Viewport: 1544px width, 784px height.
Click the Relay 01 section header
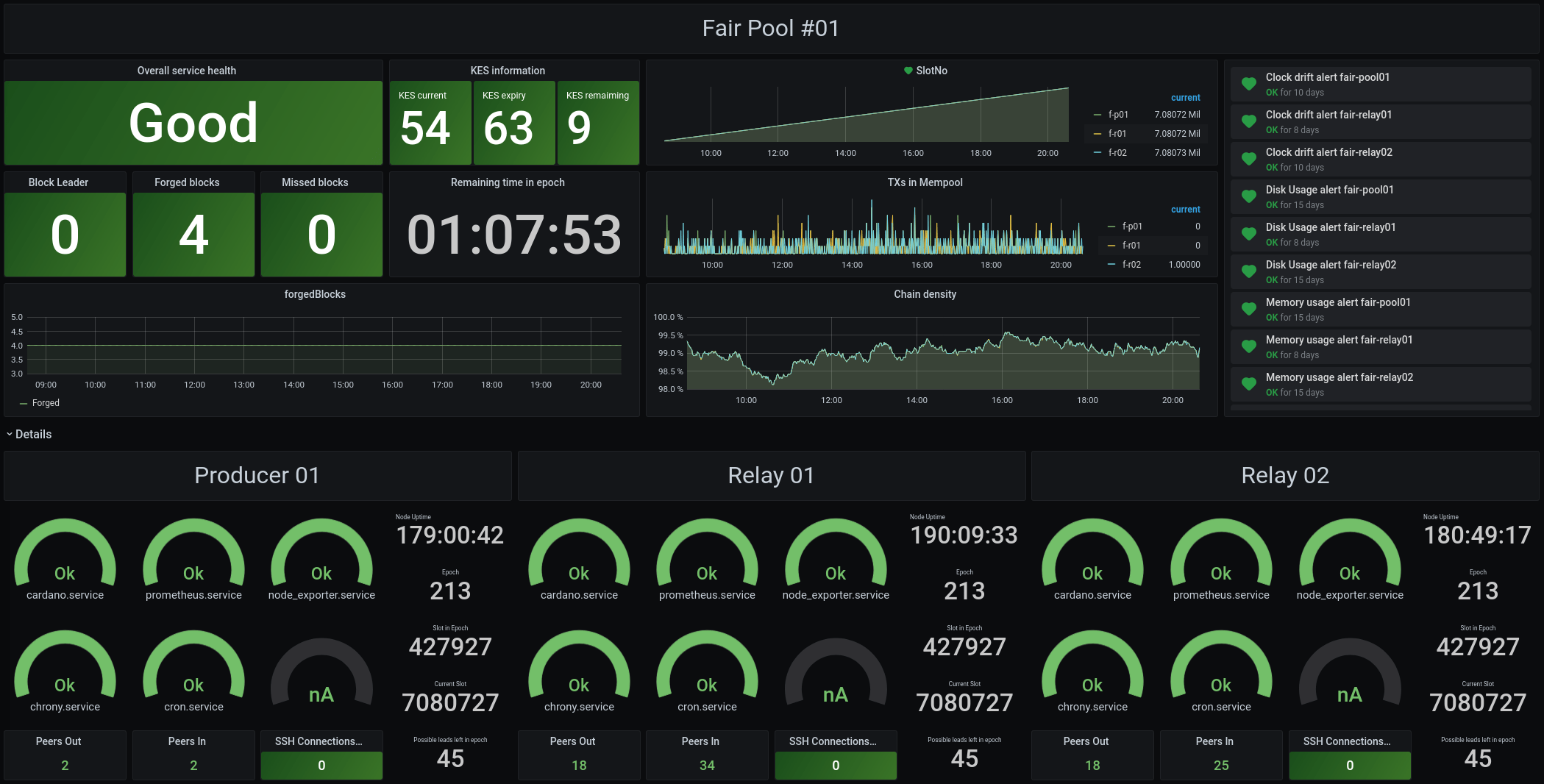pyautogui.click(x=771, y=475)
